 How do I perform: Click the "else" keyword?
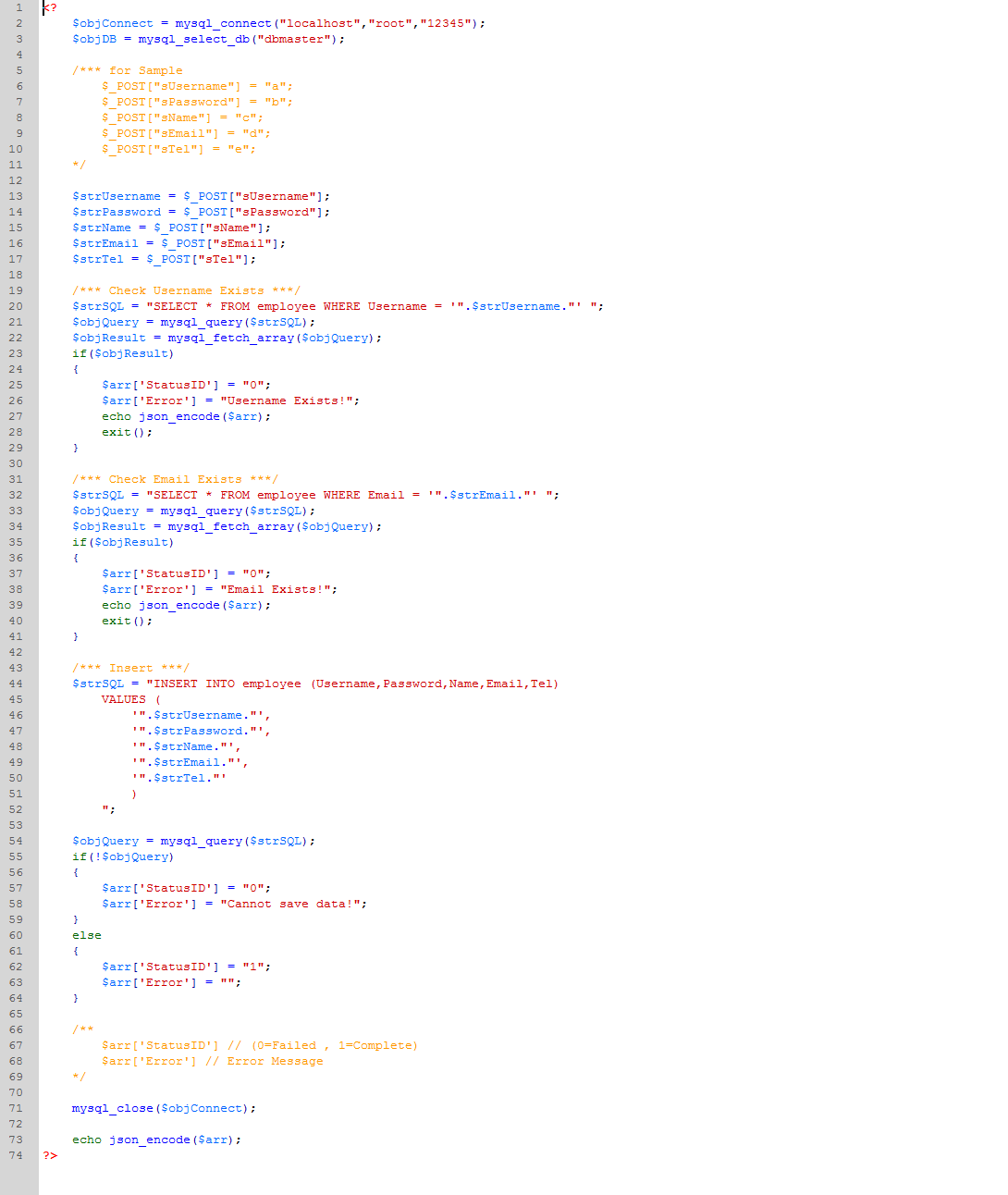coord(87,935)
